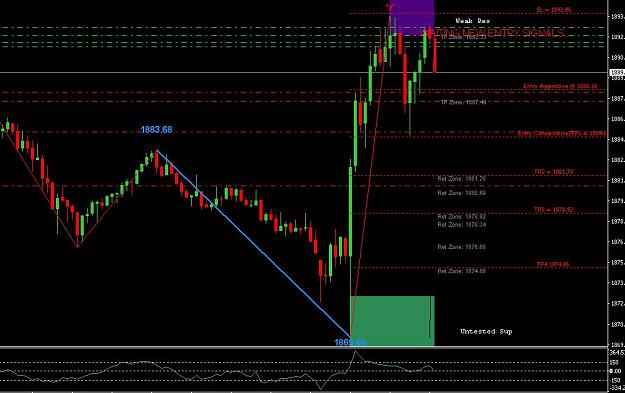625x393 pixels.
Task: Select the TP3 = 1878 label
Action: 554,210
